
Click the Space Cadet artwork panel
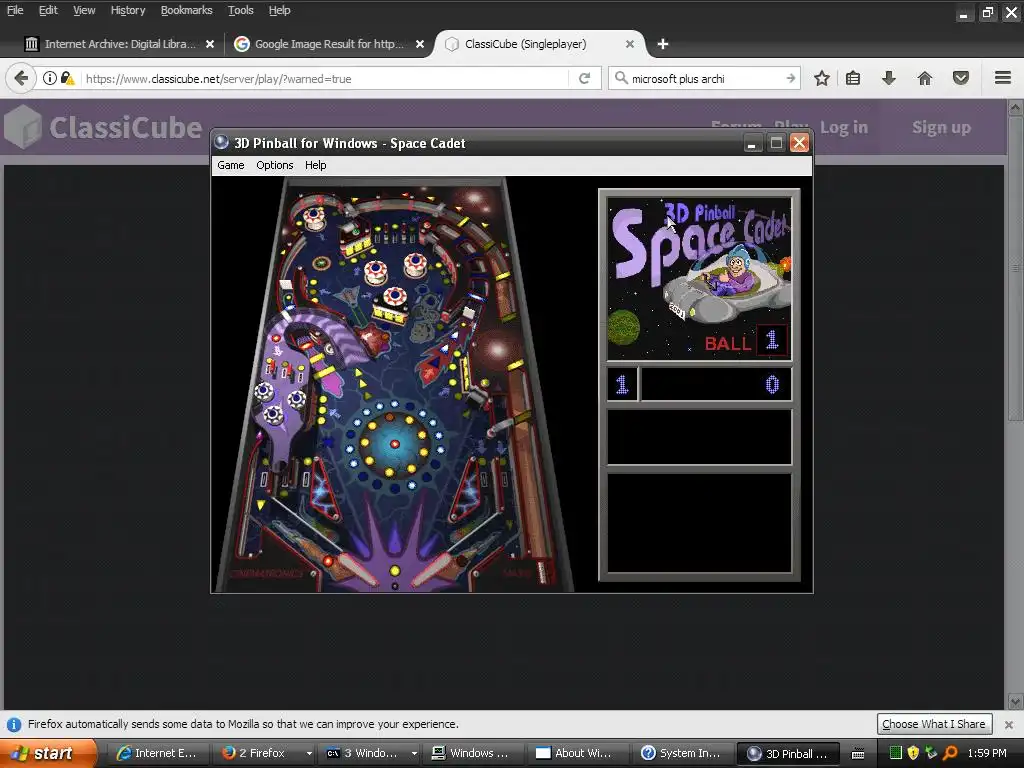[699, 278]
